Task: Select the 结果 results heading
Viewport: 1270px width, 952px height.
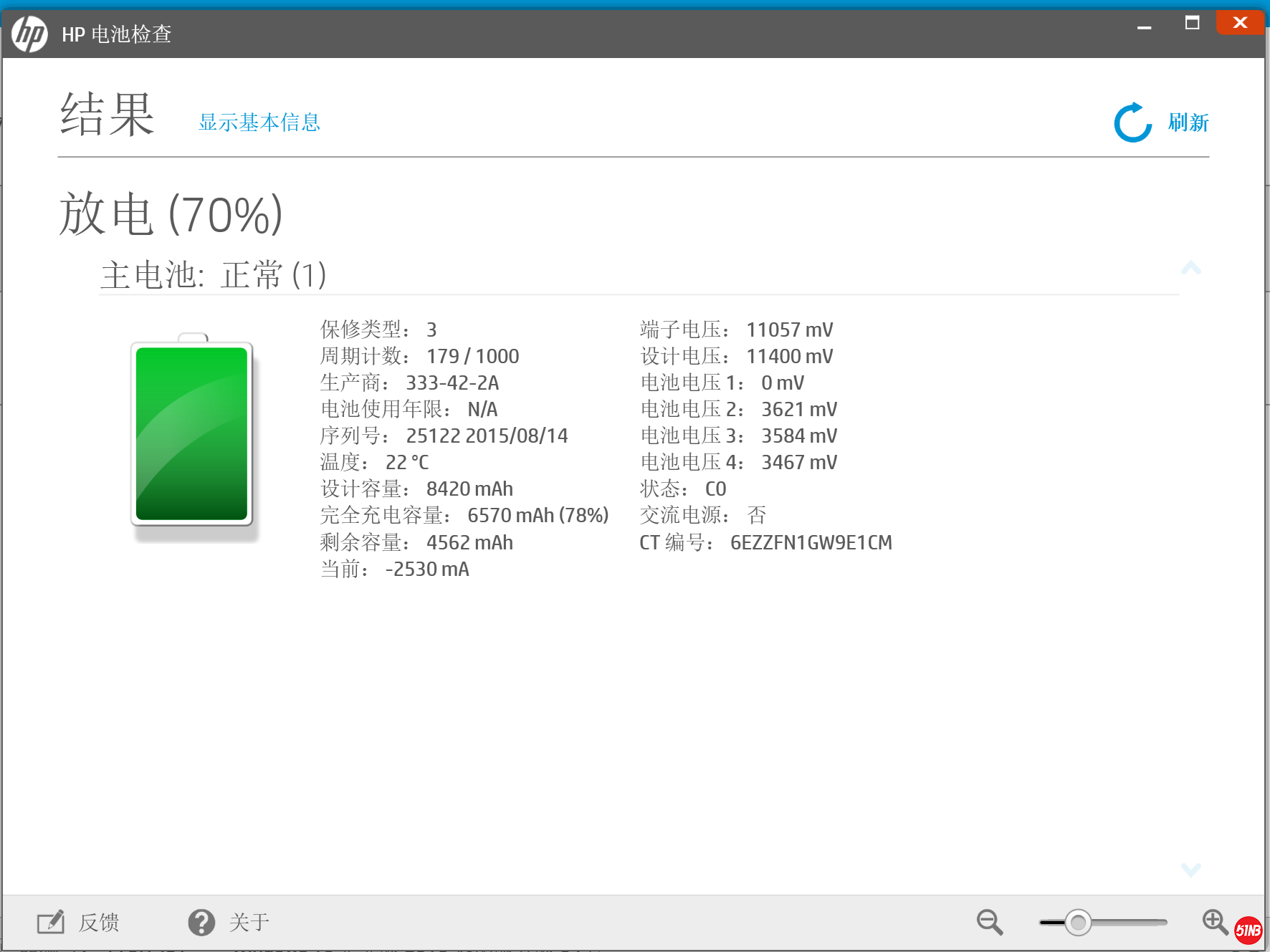Action: tap(106, 113)
